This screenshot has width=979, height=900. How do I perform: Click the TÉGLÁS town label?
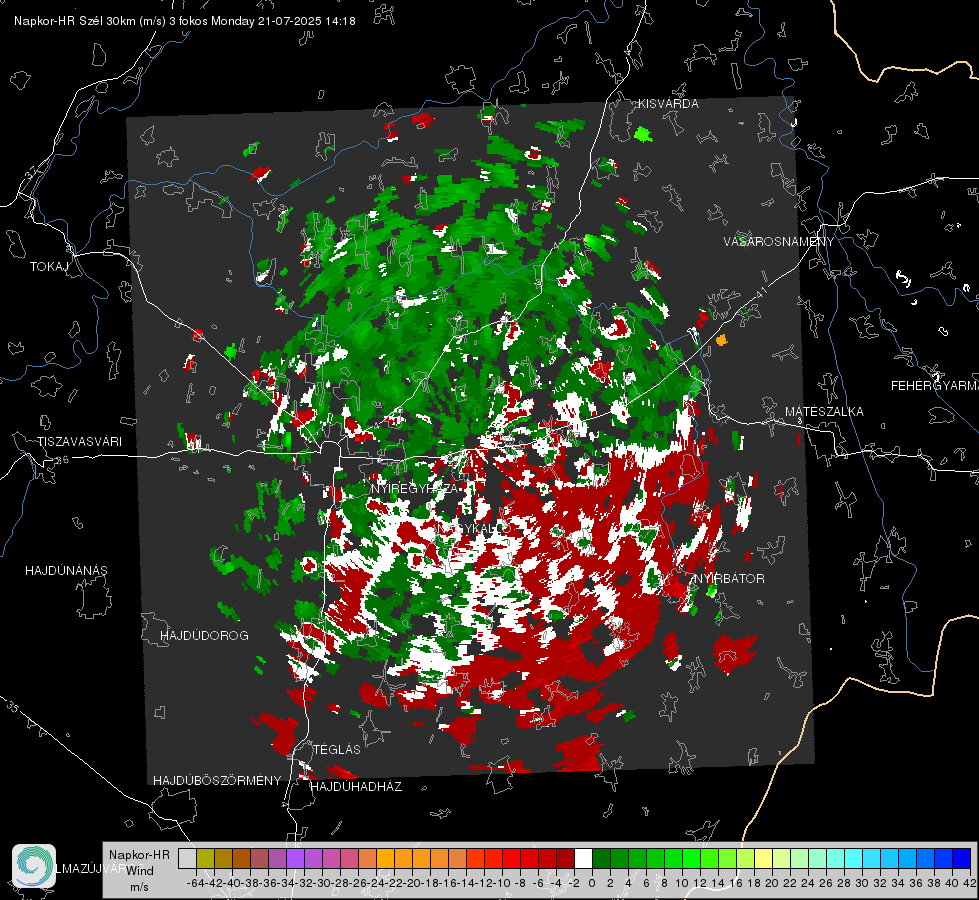pos(337,750)
